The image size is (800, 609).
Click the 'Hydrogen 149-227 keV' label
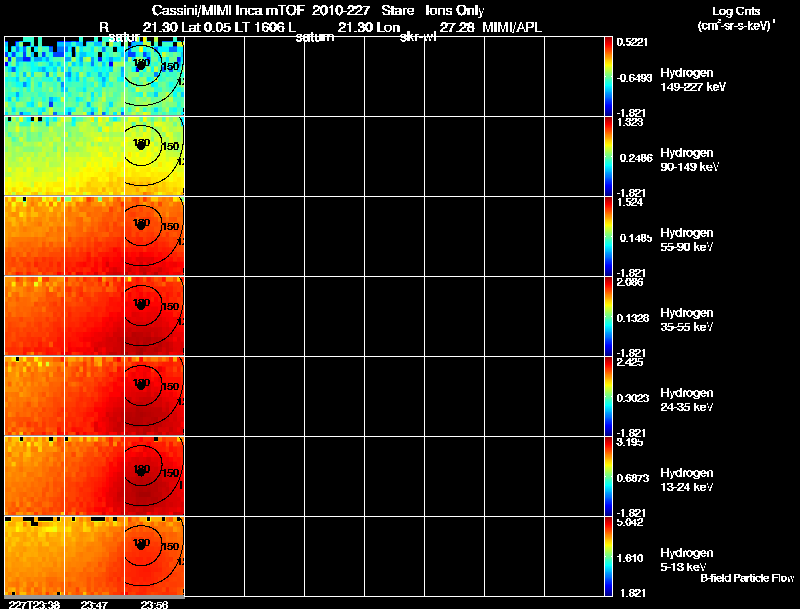693,80
